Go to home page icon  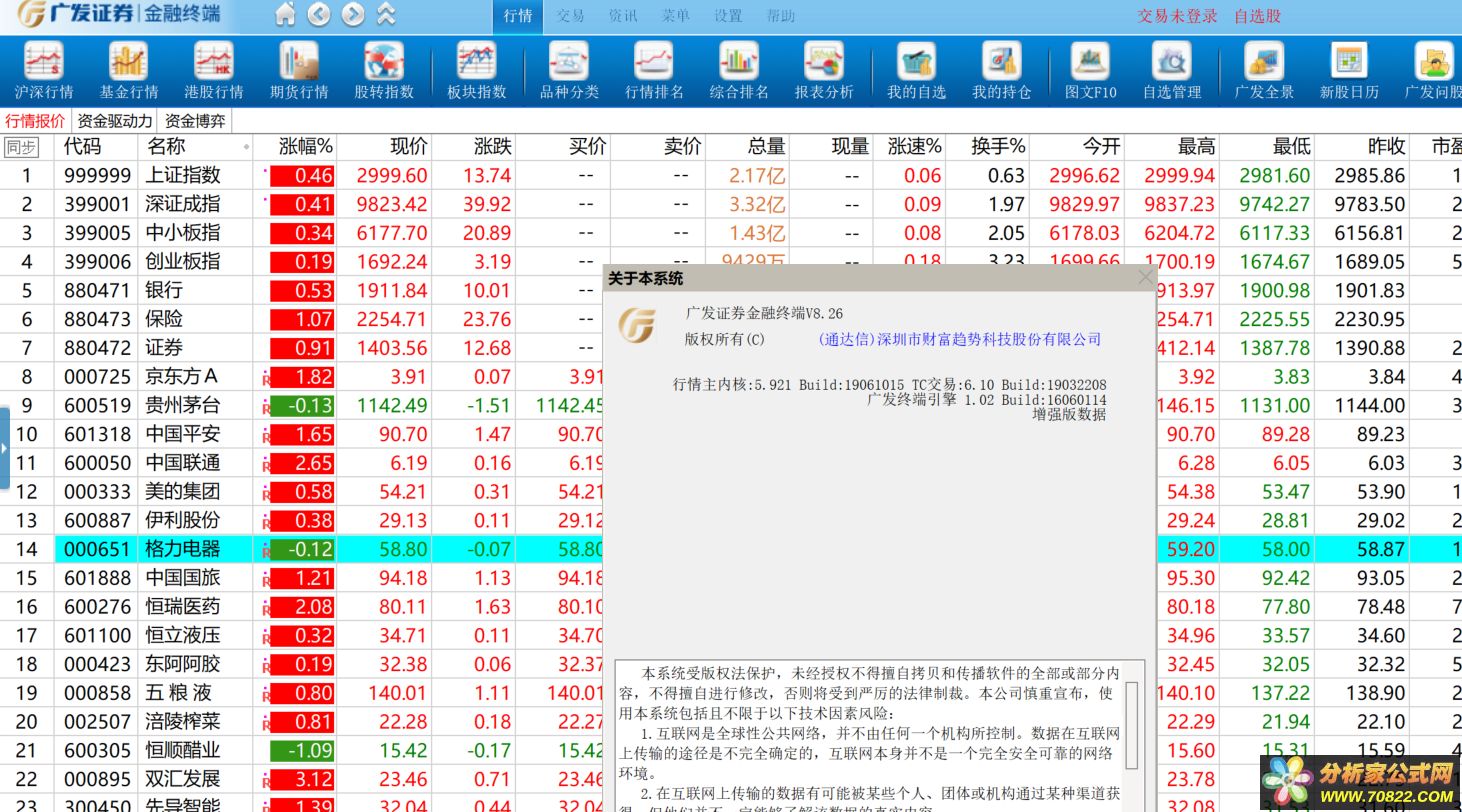click(x=285, y=15)
